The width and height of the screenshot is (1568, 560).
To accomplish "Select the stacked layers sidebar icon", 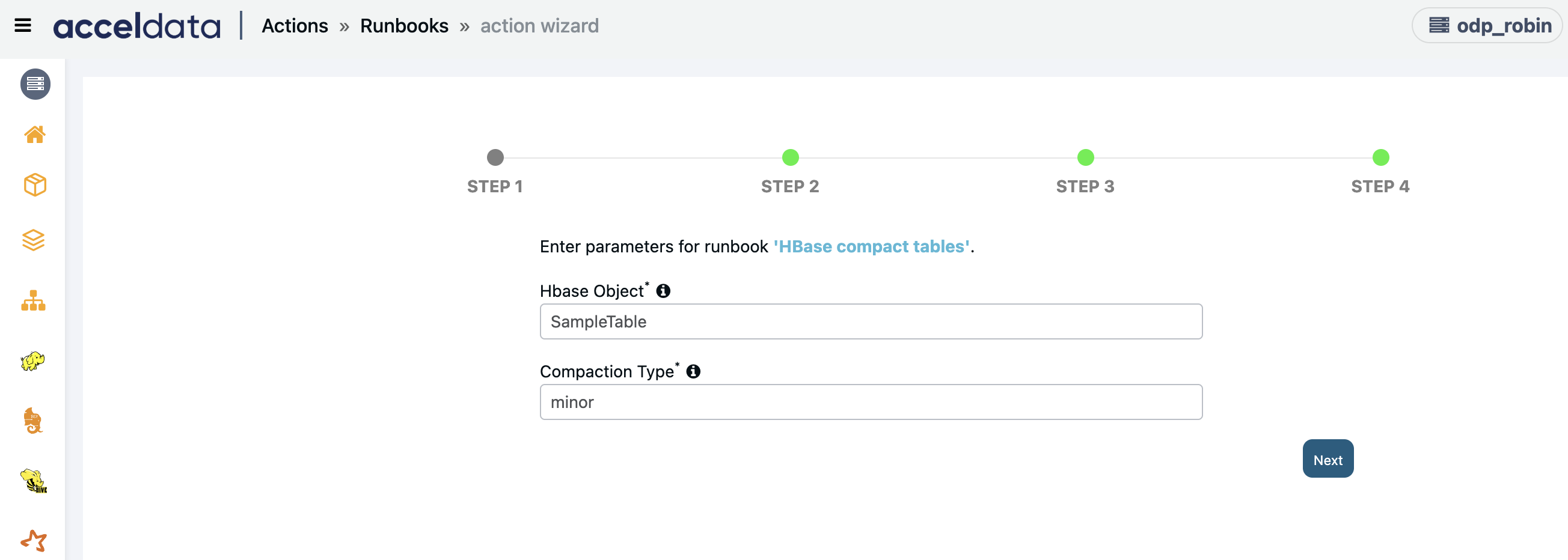I will pos(34,240).
